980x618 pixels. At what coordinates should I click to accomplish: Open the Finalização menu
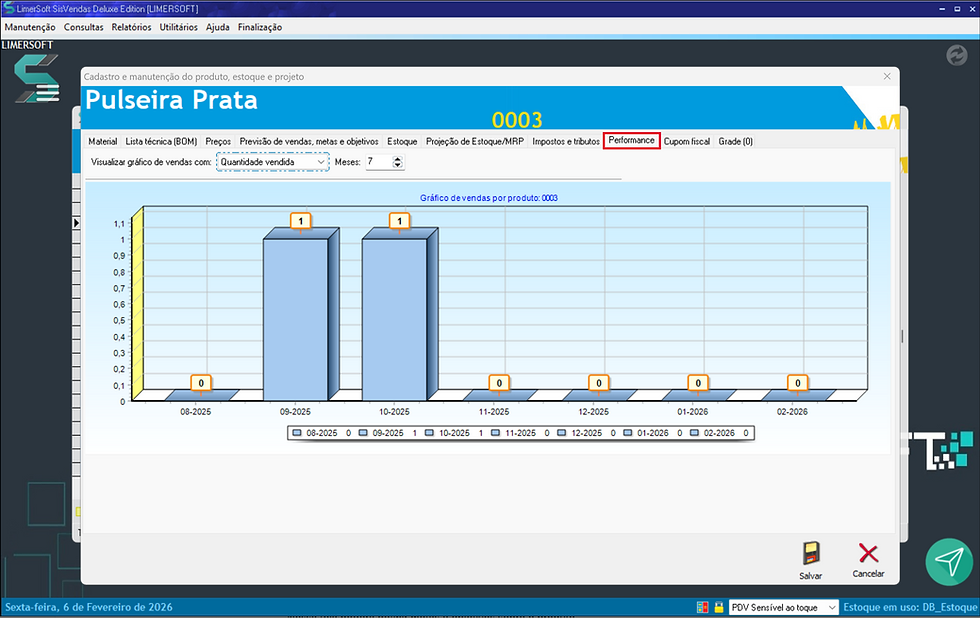tap(259, 27)
